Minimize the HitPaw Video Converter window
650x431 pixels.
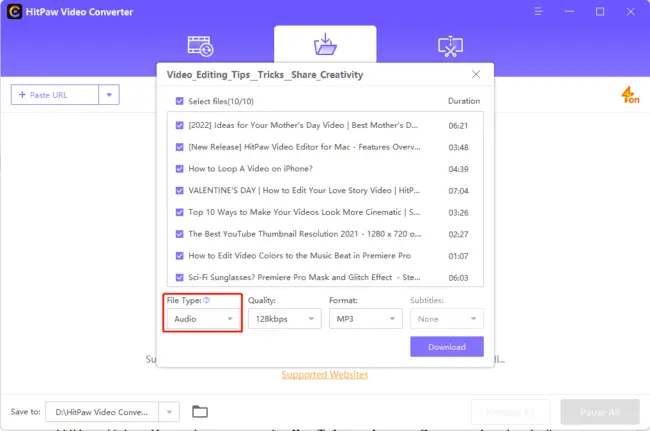pos(570,12)
